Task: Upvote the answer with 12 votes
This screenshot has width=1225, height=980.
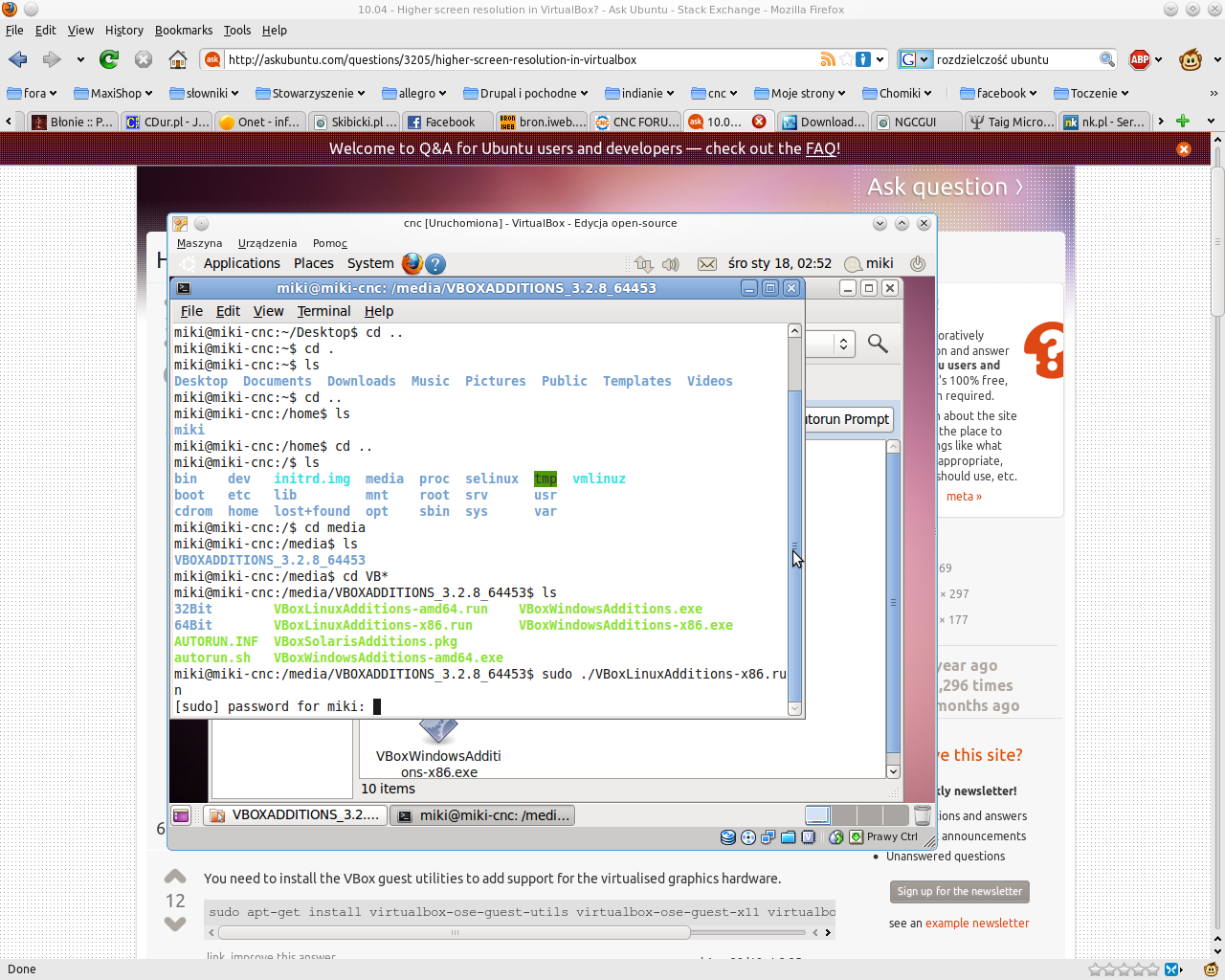Action: coord(175,877)
